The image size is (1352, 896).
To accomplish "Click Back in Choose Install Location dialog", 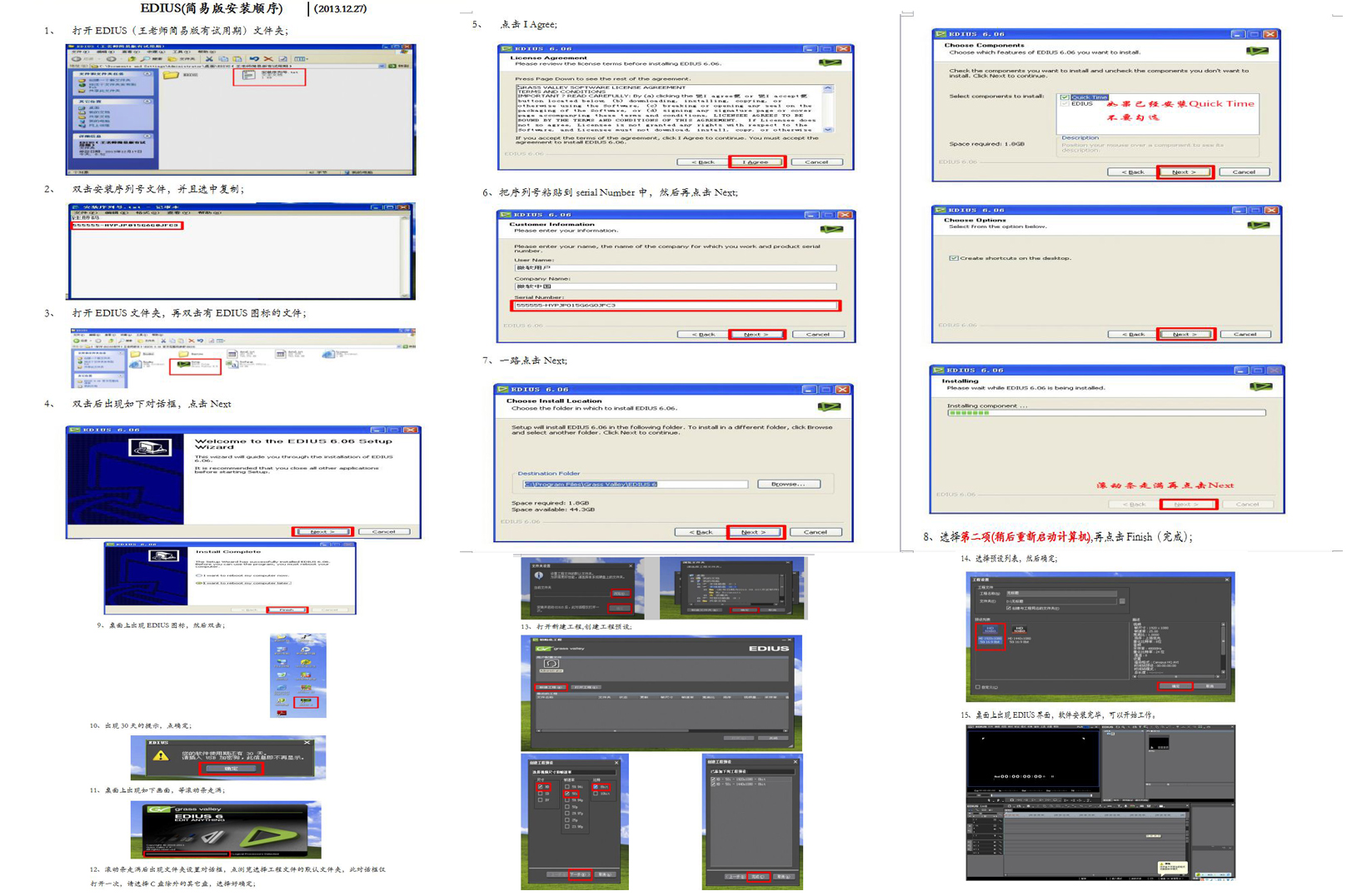I will (701, 531).
